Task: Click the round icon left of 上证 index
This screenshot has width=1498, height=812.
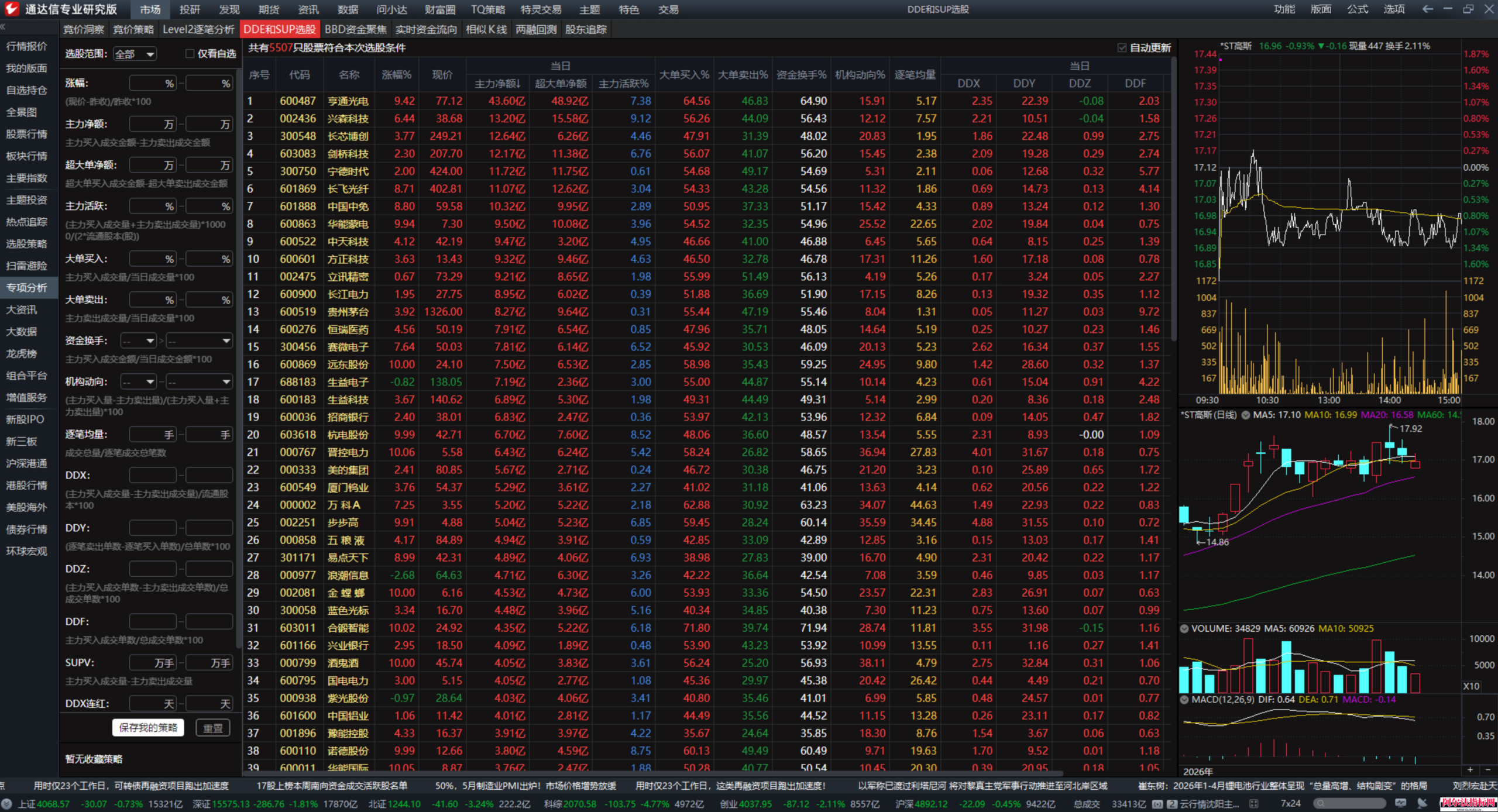Action: [x=7, y=804]
